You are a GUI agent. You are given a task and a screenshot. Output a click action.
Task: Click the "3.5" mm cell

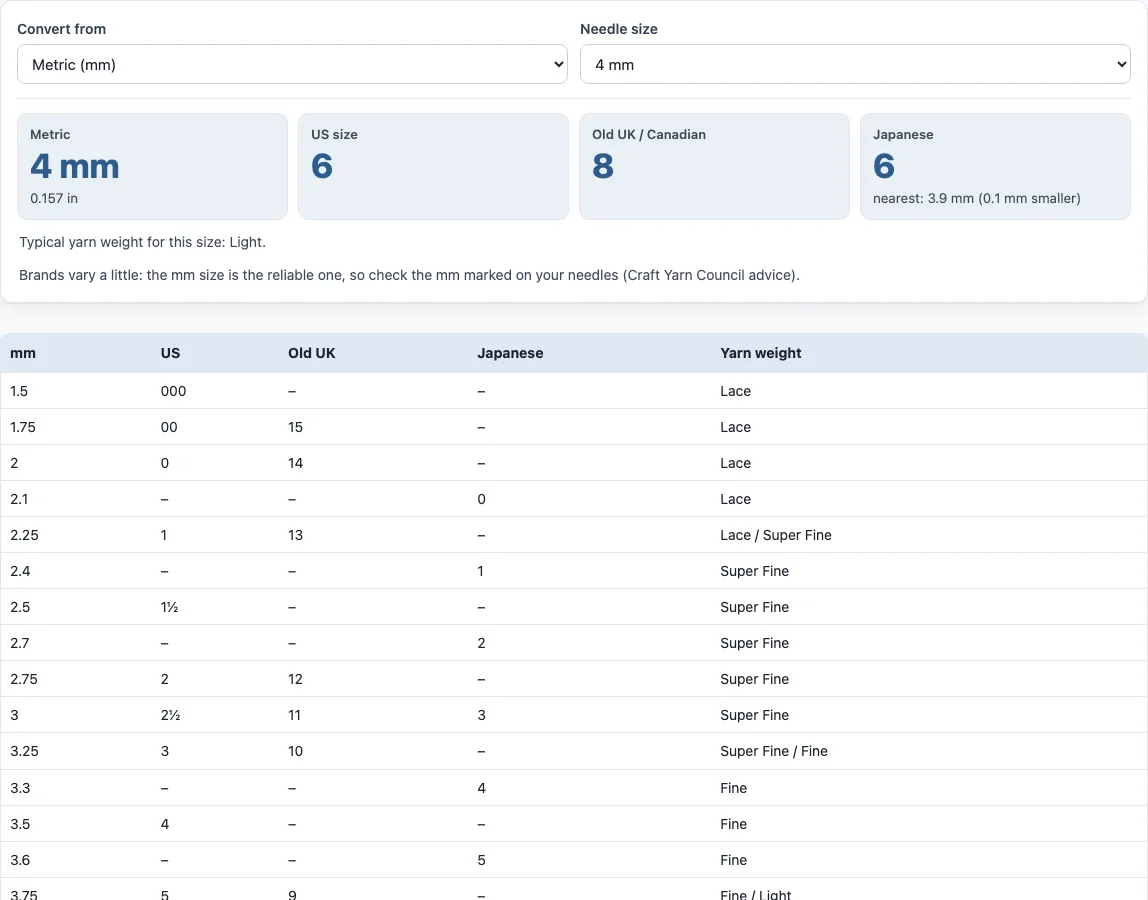[x=20, y=824]
